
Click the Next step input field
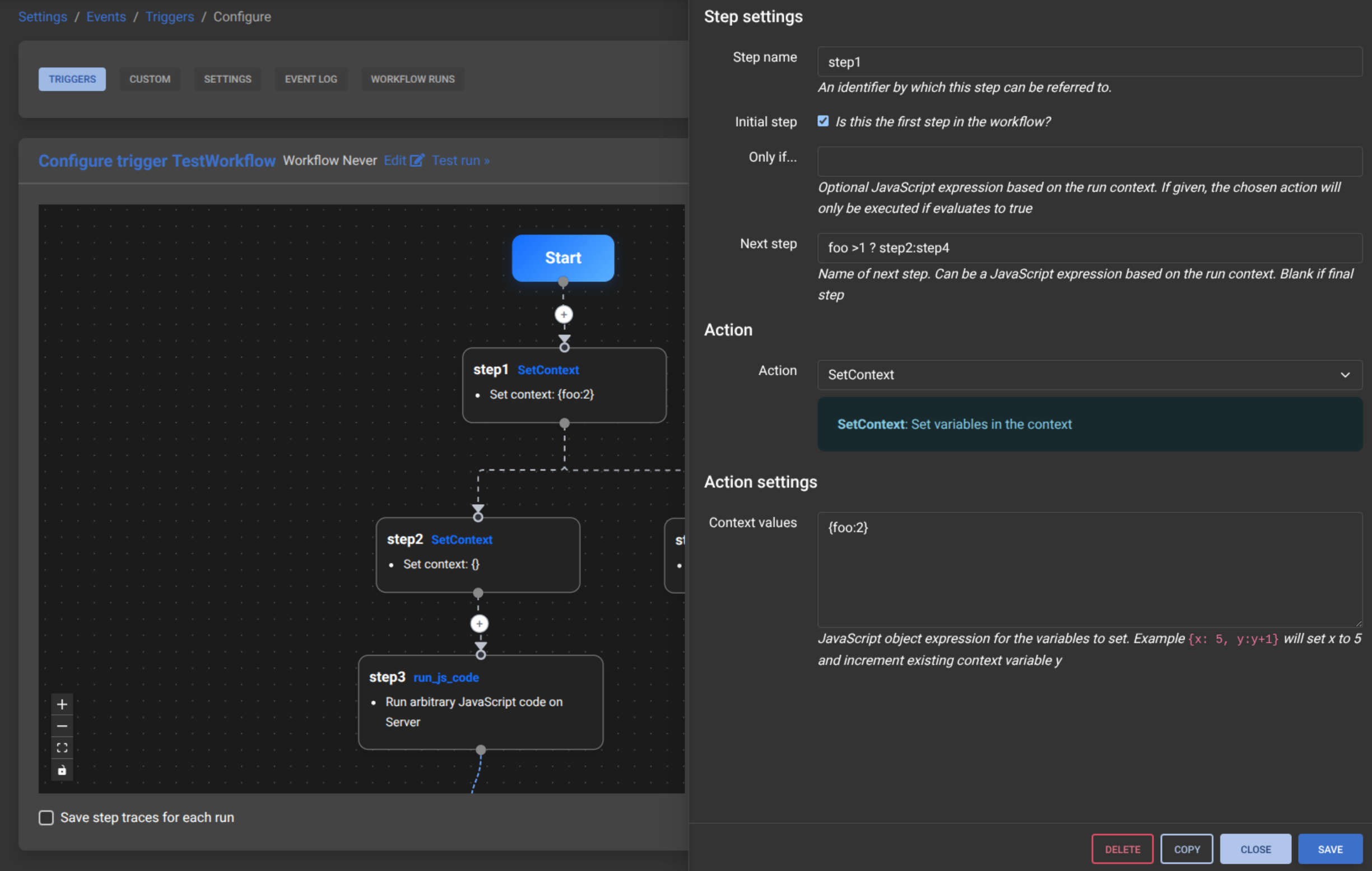click(1090, 248)
